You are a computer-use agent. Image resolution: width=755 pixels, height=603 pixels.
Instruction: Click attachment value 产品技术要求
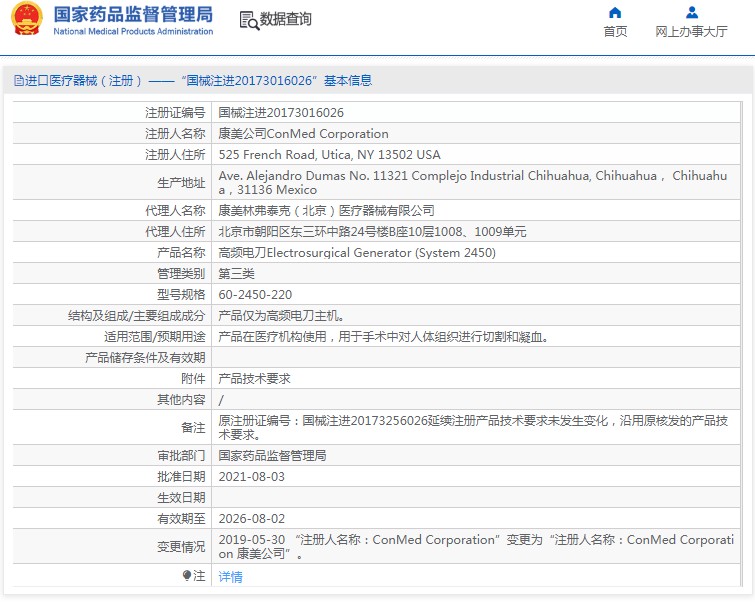[254, 379]
